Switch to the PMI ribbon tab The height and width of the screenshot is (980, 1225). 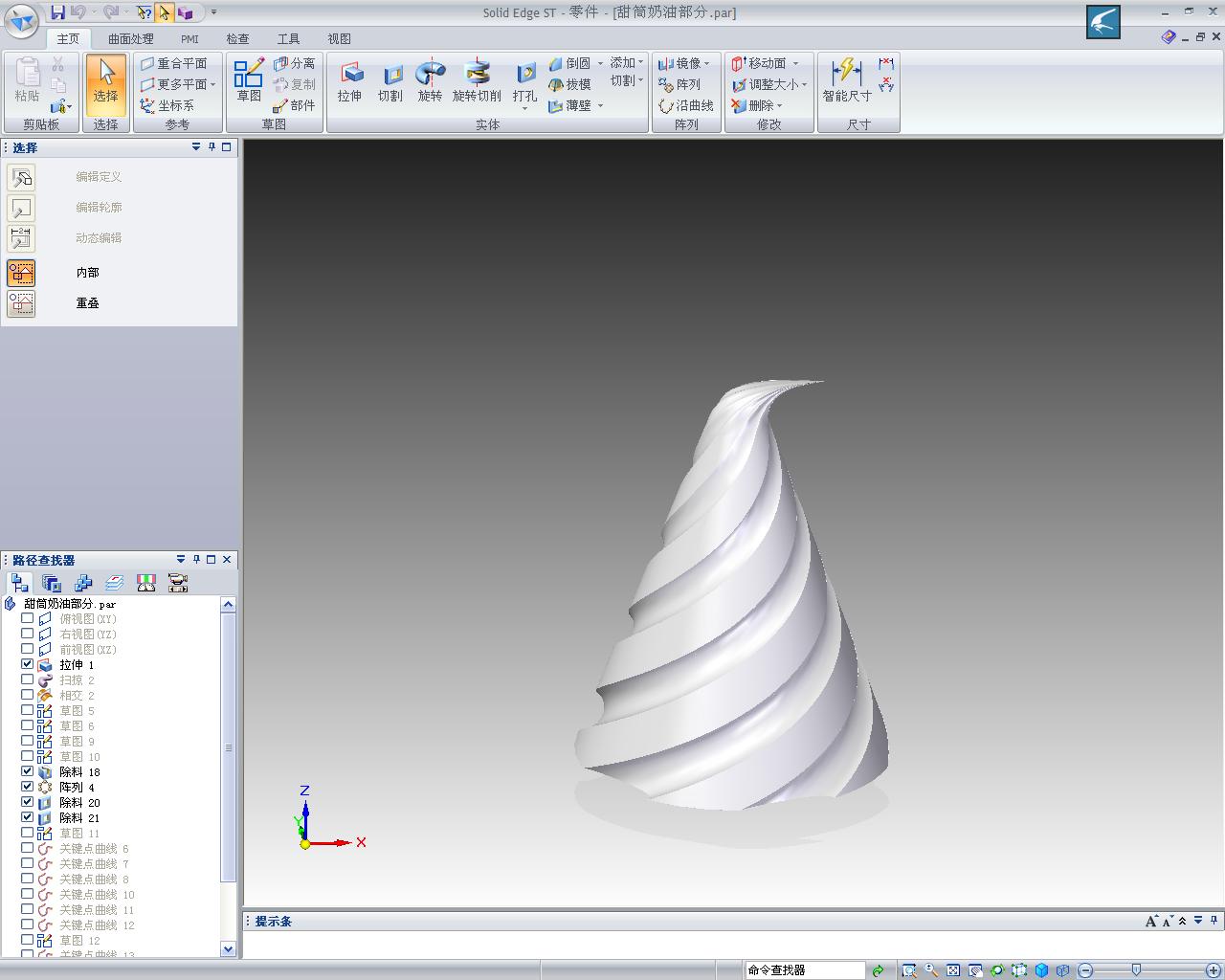point(189,39)
